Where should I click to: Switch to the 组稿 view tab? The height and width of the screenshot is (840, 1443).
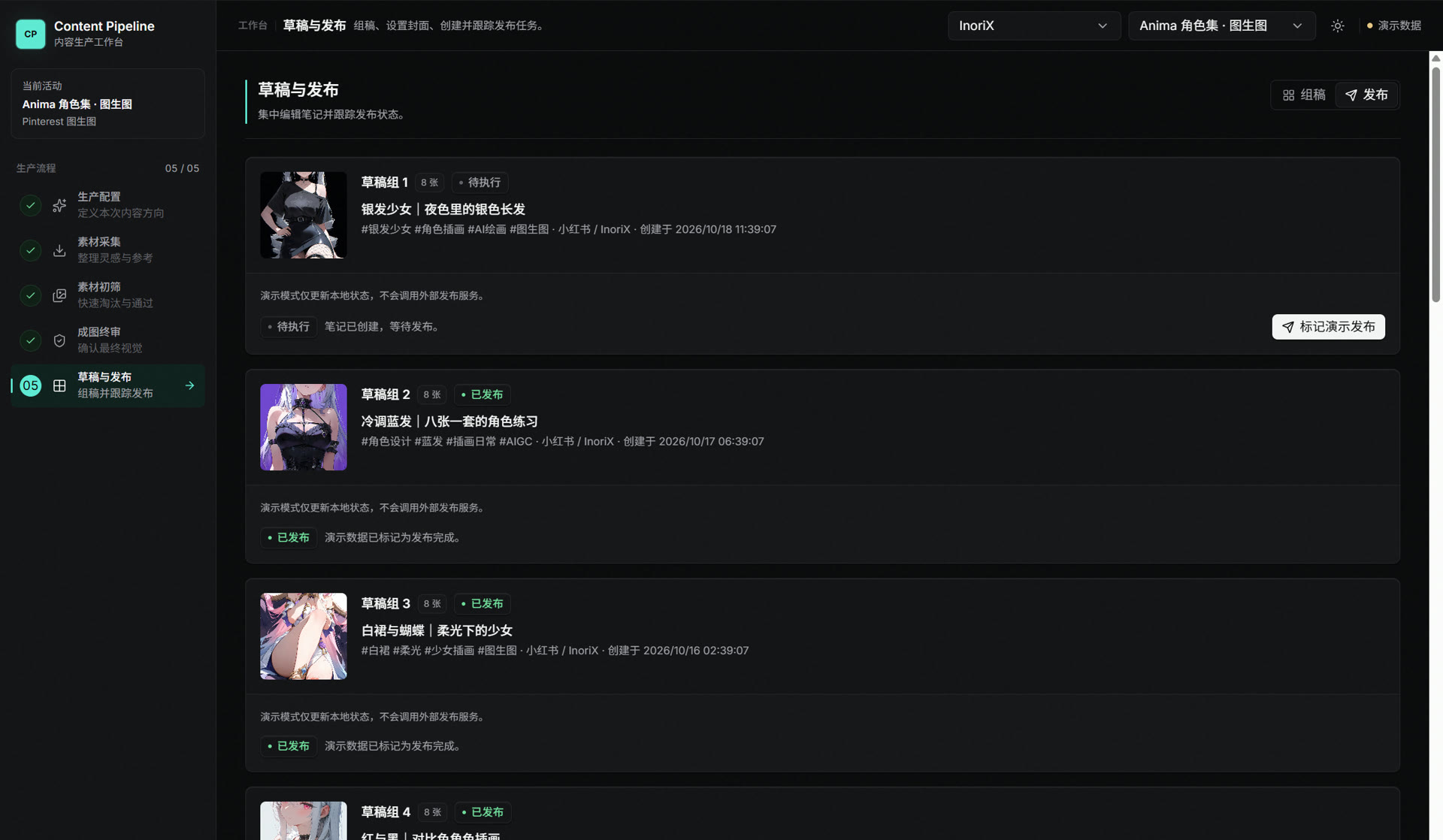(1304, 95)
